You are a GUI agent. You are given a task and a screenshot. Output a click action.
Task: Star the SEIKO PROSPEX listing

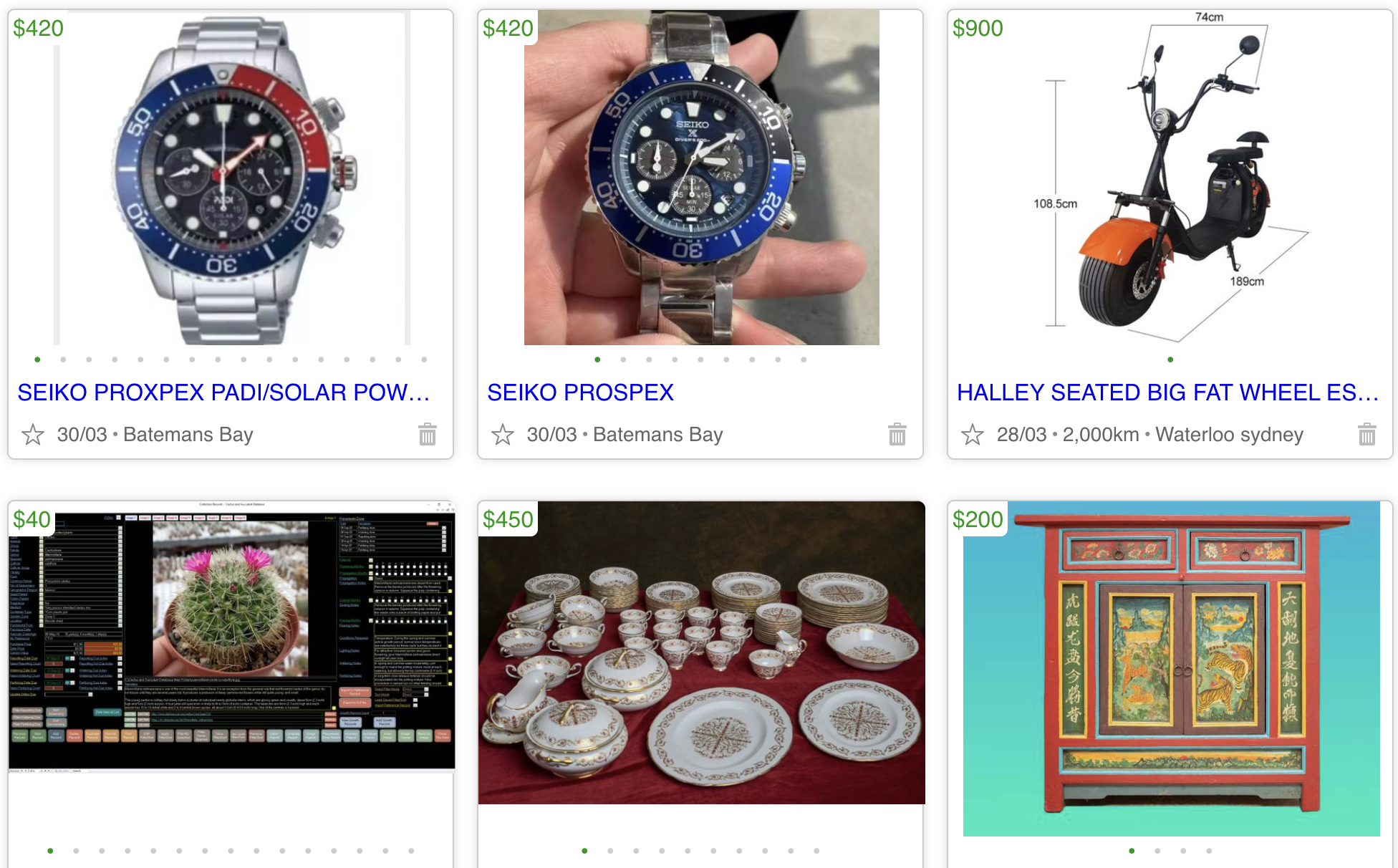pyautogui.click(x=503, y=435)
